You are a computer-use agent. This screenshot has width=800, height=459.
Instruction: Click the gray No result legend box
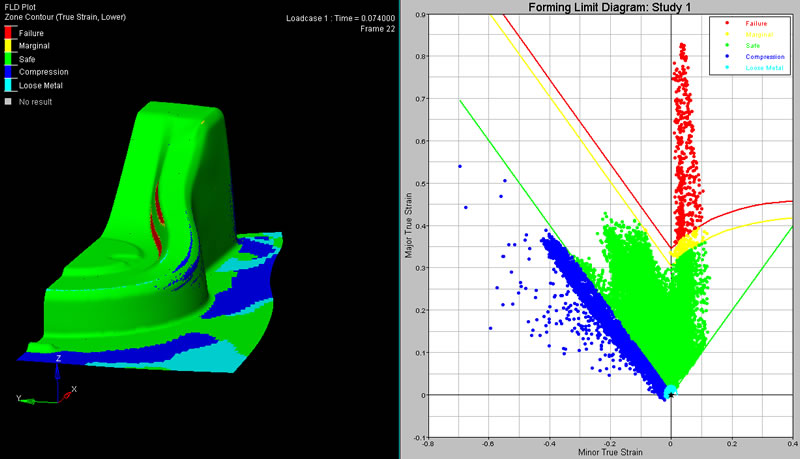tap(9, 102)
